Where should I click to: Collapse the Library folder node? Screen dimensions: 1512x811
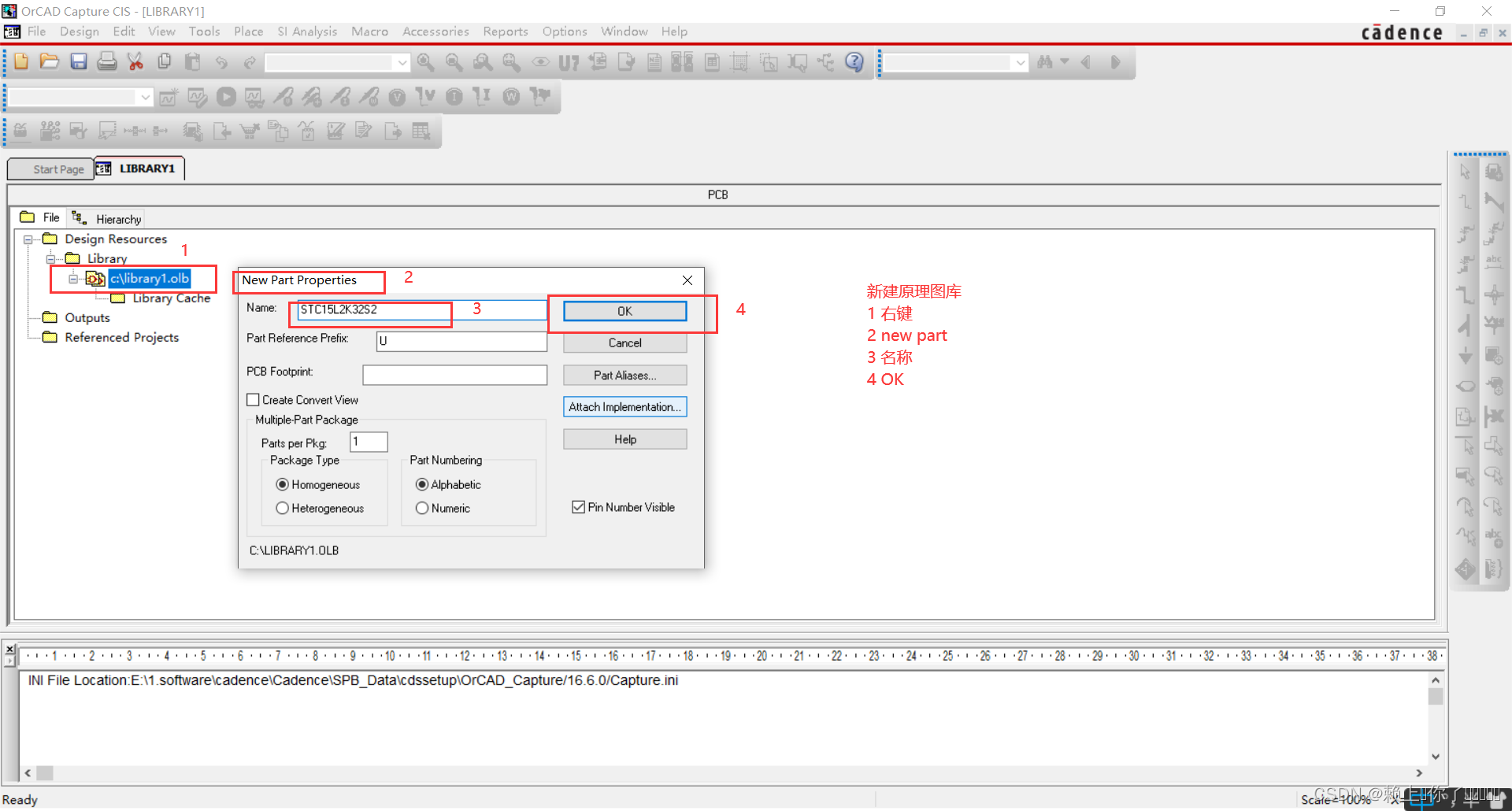coord(50,259)
